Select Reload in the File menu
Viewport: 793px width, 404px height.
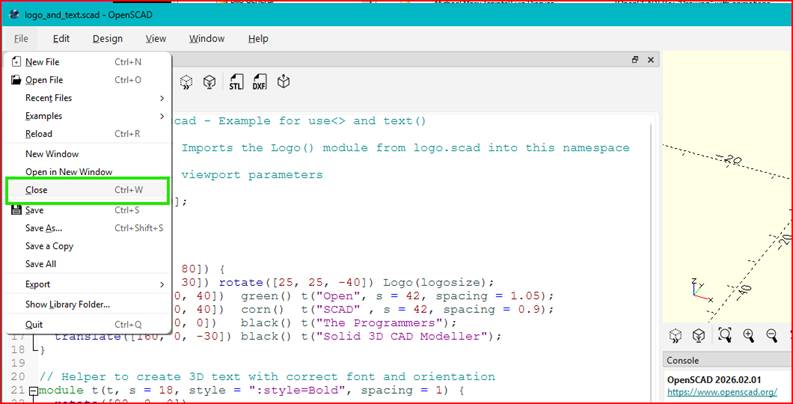[x=88, y=134]
